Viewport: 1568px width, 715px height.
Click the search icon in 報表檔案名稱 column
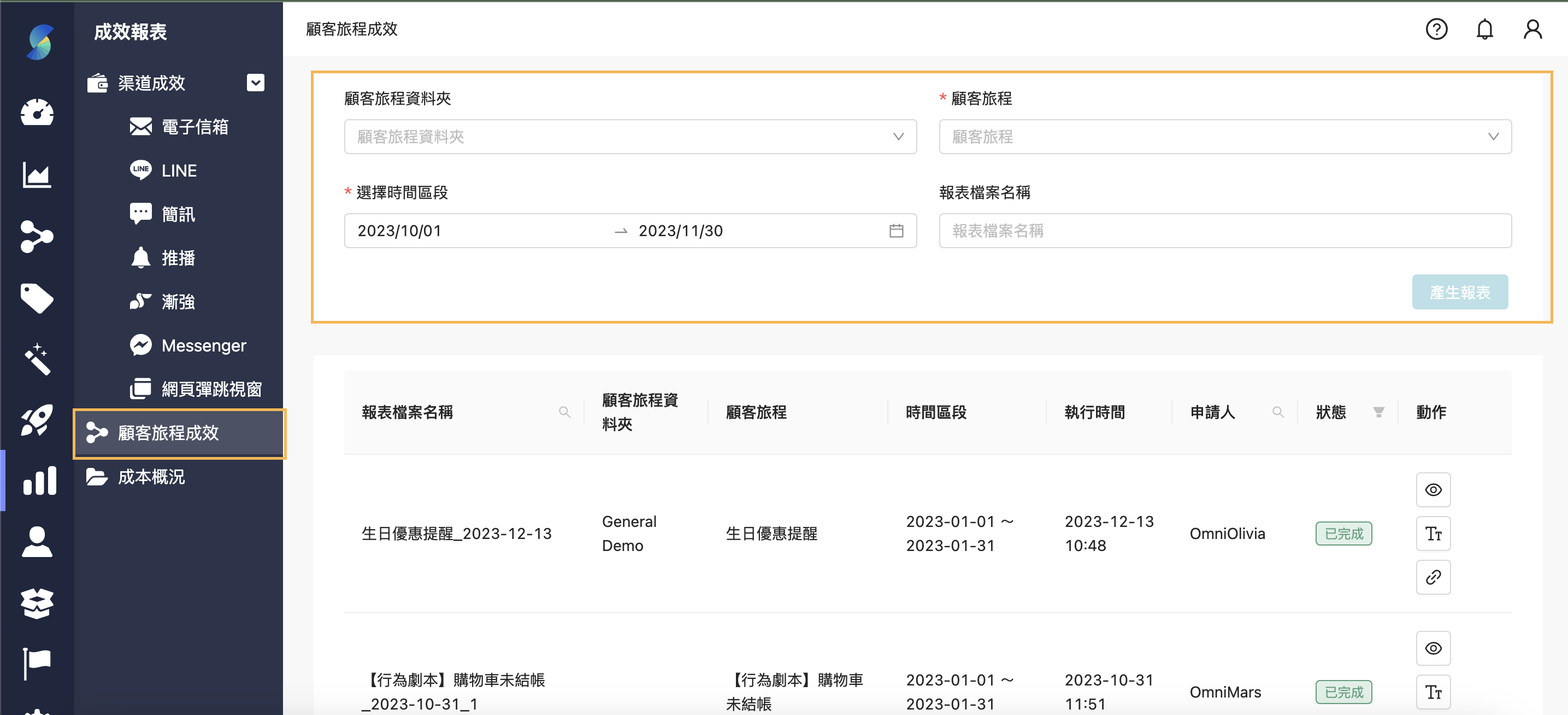tap(565, 412)
